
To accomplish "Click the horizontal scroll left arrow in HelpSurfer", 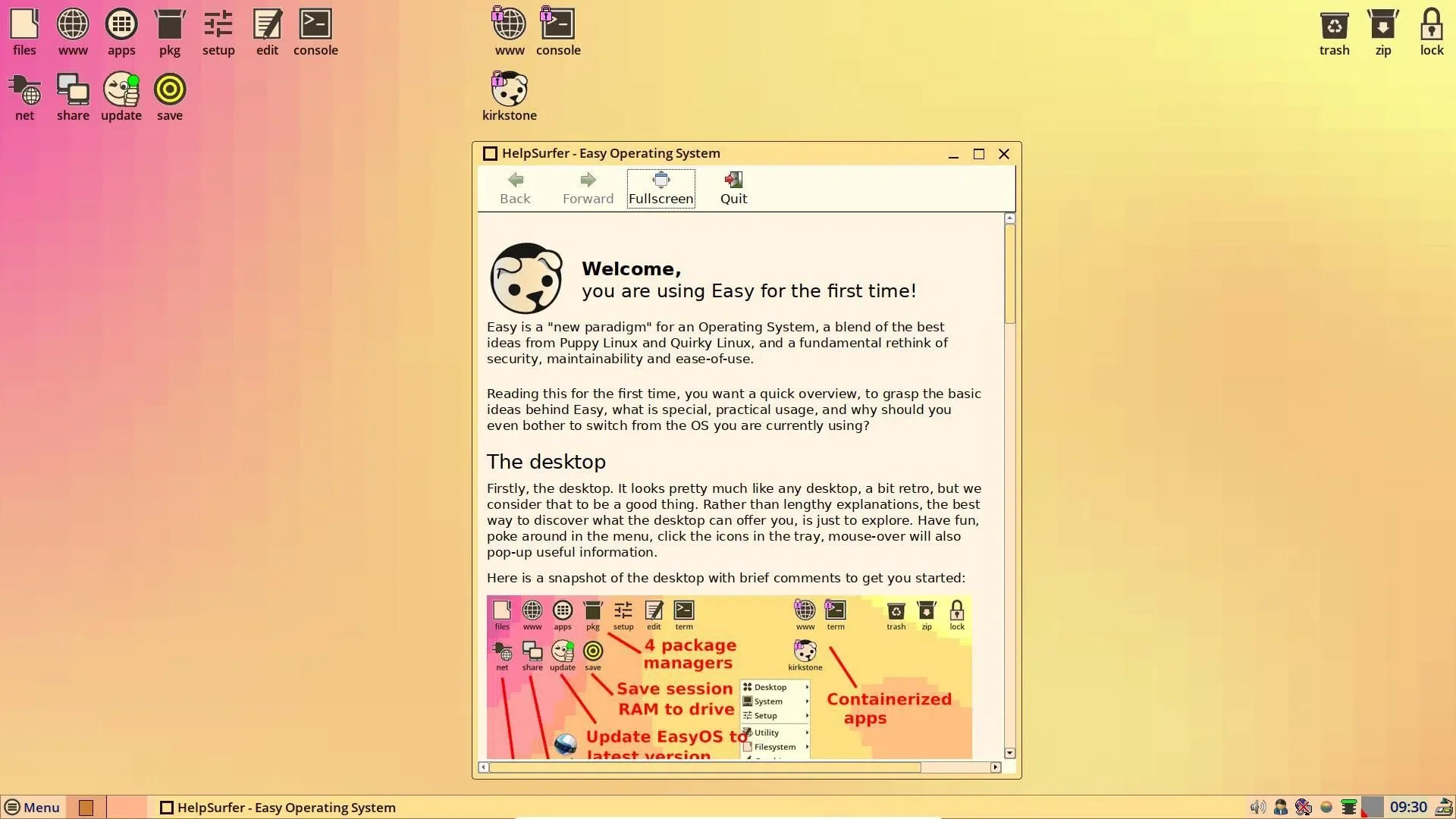I will coord(483,767).
